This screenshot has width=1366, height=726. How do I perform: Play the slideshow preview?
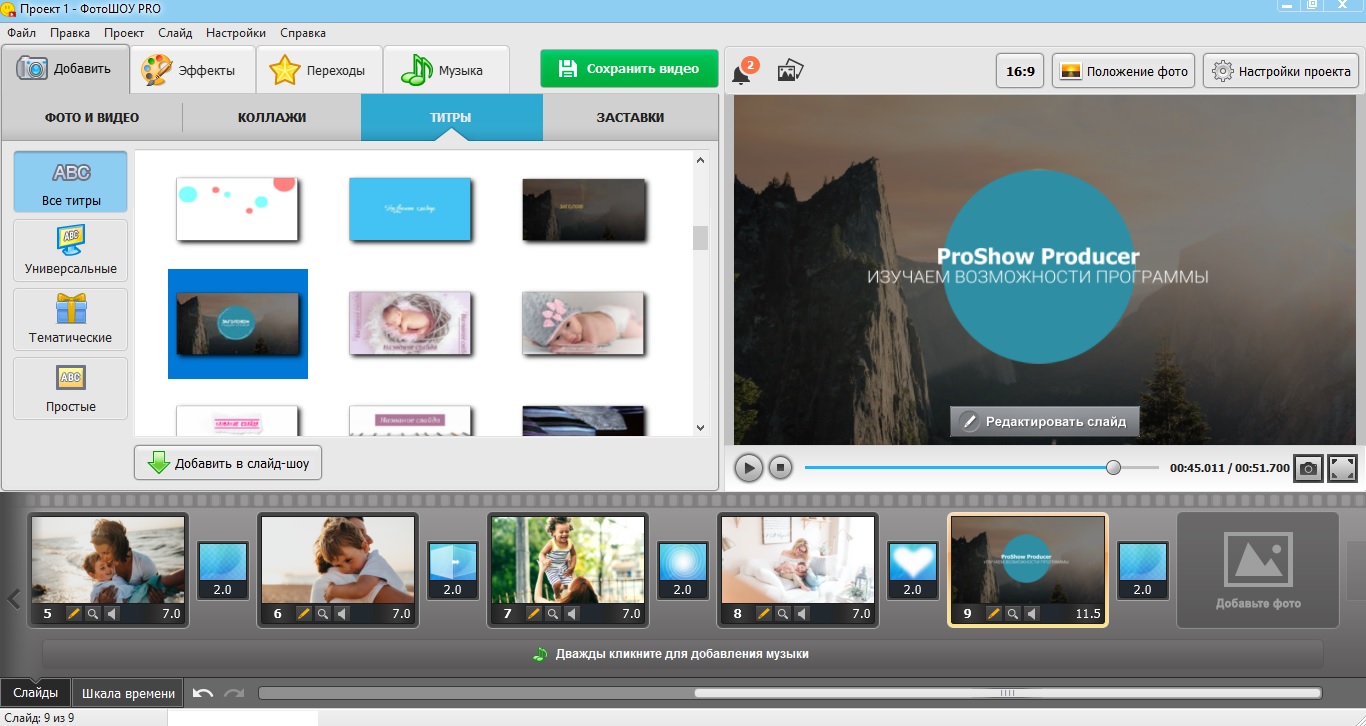click(749, 467)
